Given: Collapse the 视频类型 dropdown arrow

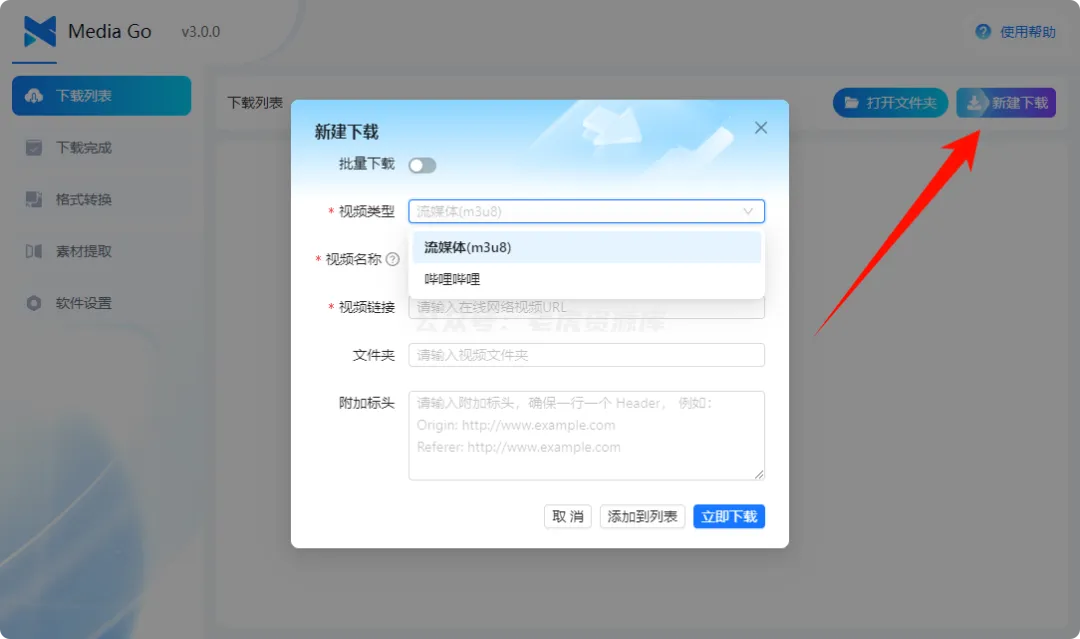Looking at the screenshot, I should (x=748, y=211).
